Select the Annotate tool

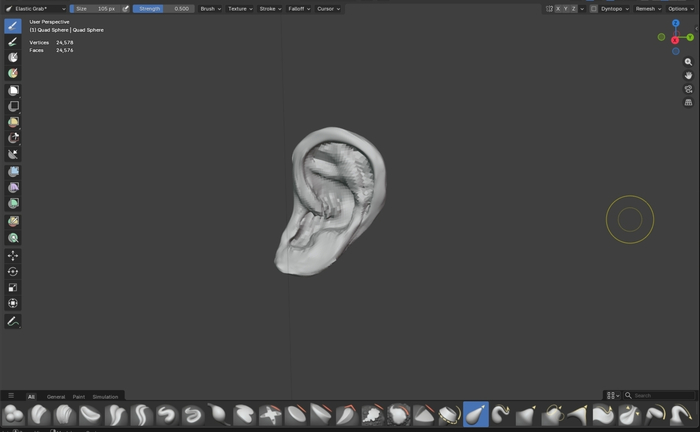pos(13,321)
